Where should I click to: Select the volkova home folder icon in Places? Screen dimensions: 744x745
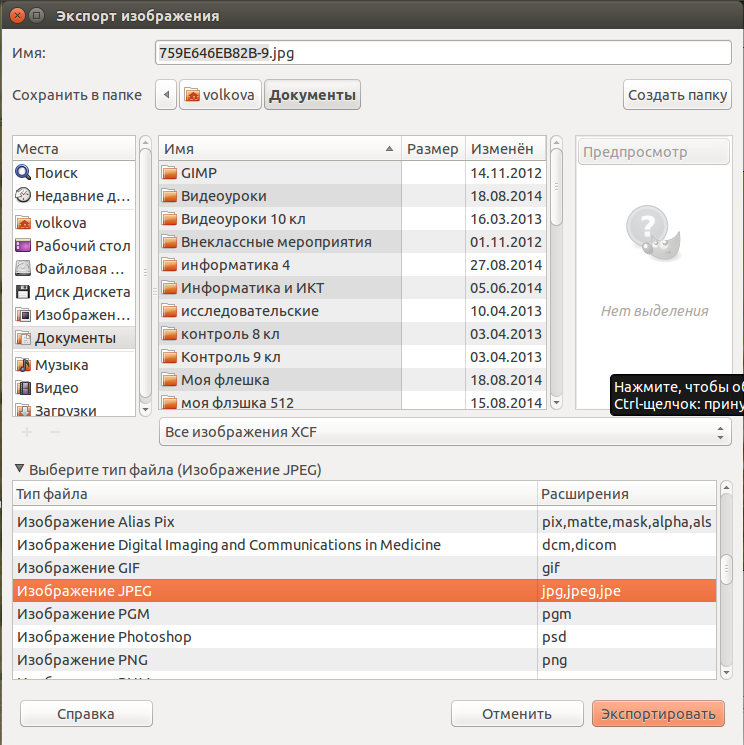[x=23, y=223]
